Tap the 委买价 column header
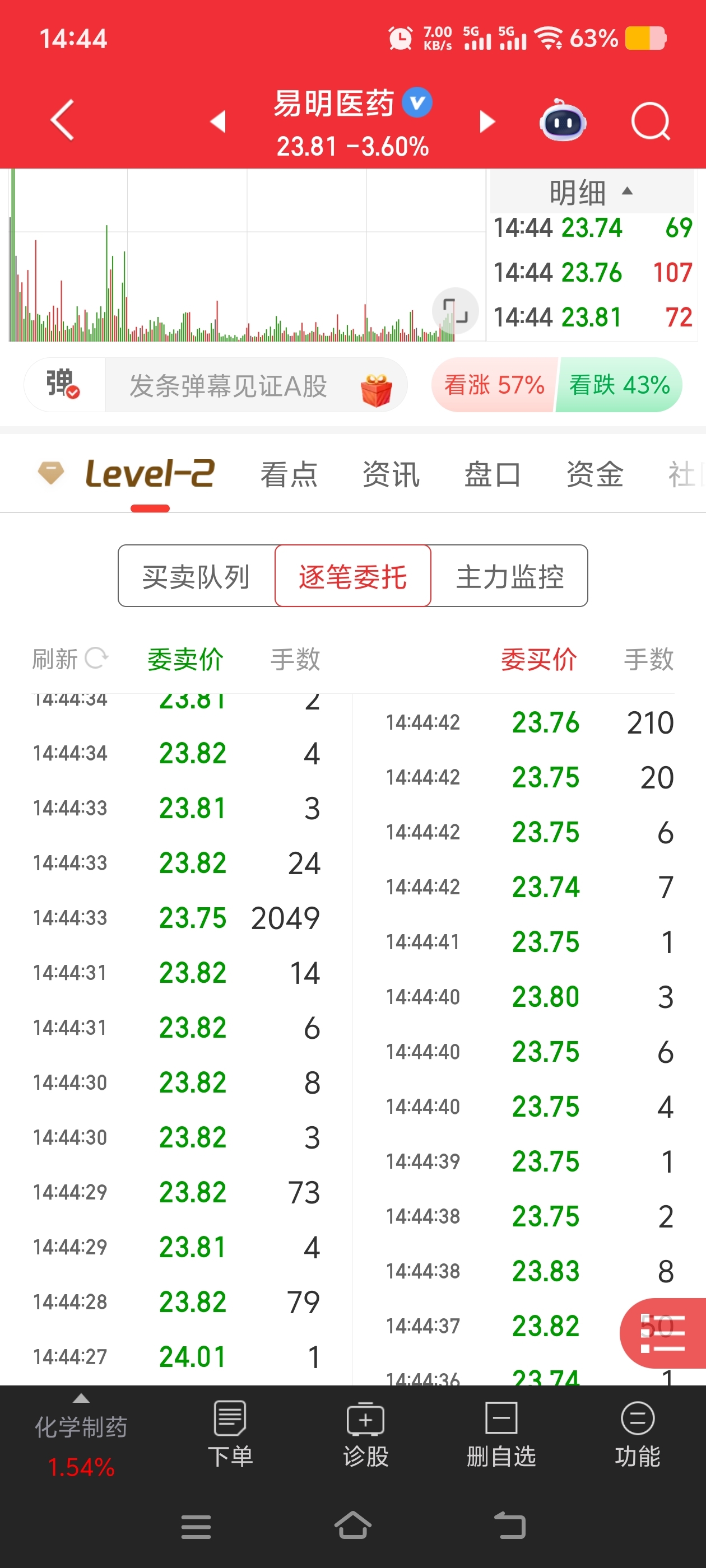The height and width of the screenshot is (1568, 706). click(x=538, y=659)
